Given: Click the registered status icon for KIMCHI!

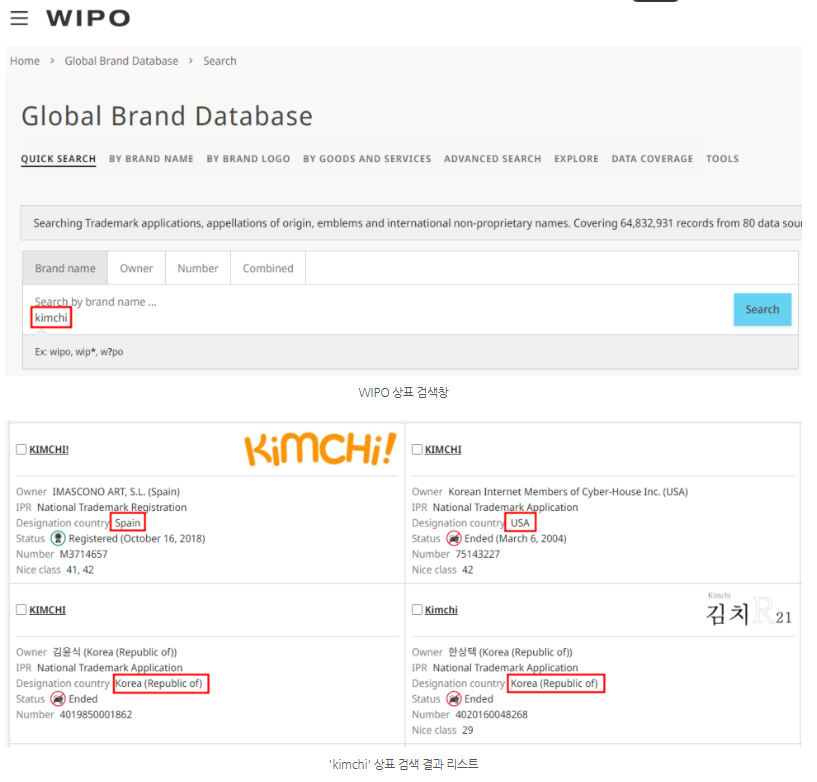Looking at the screenshot, I should pos(58,538).
